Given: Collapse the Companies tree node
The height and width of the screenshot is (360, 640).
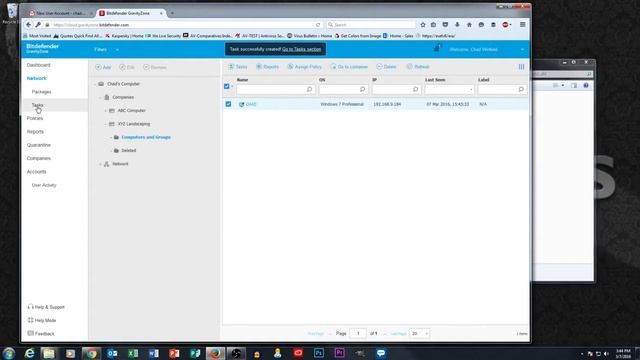Looking at the screenshot, I should coord(100,98).
